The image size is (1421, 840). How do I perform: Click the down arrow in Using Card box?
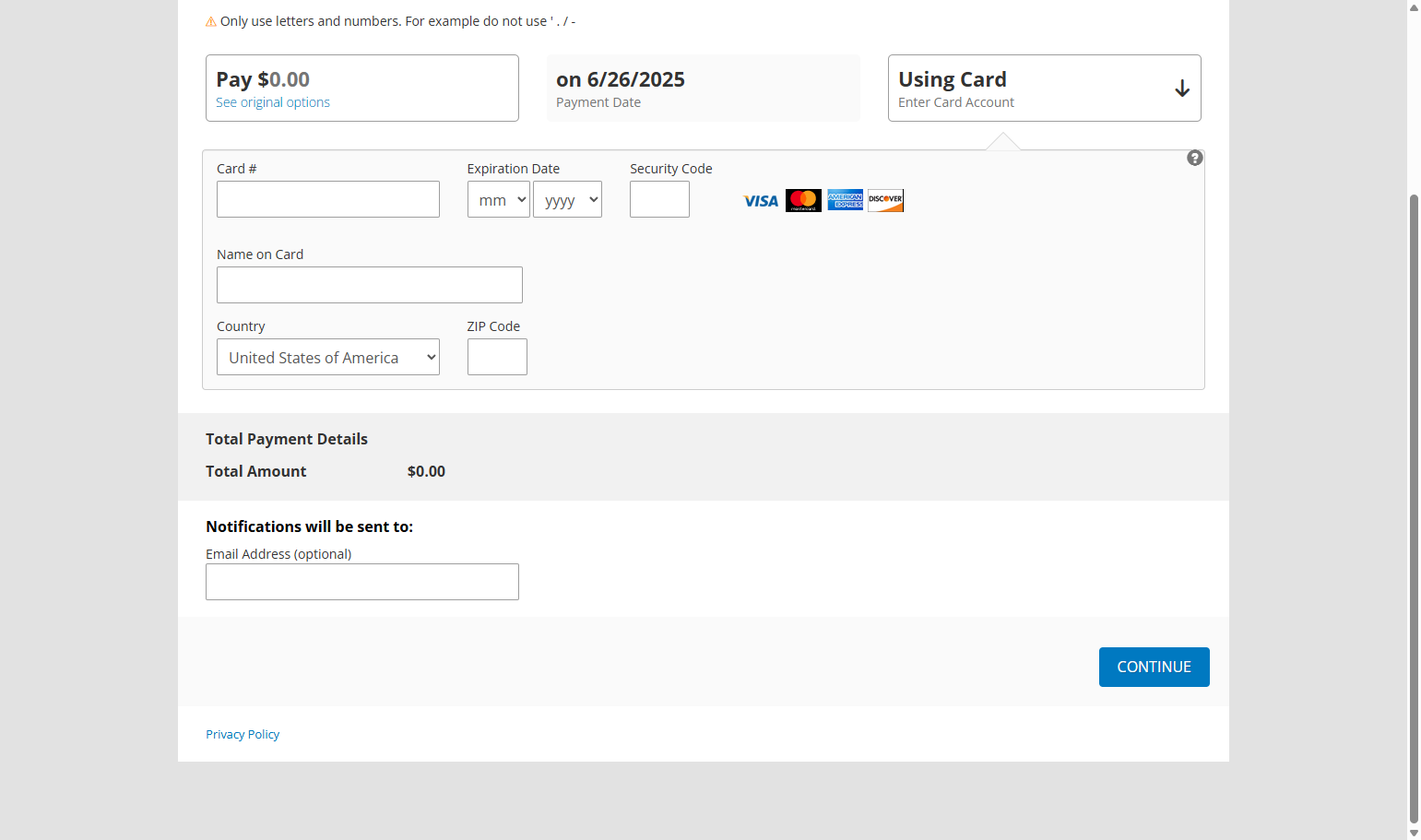(x=1182, y=89)
